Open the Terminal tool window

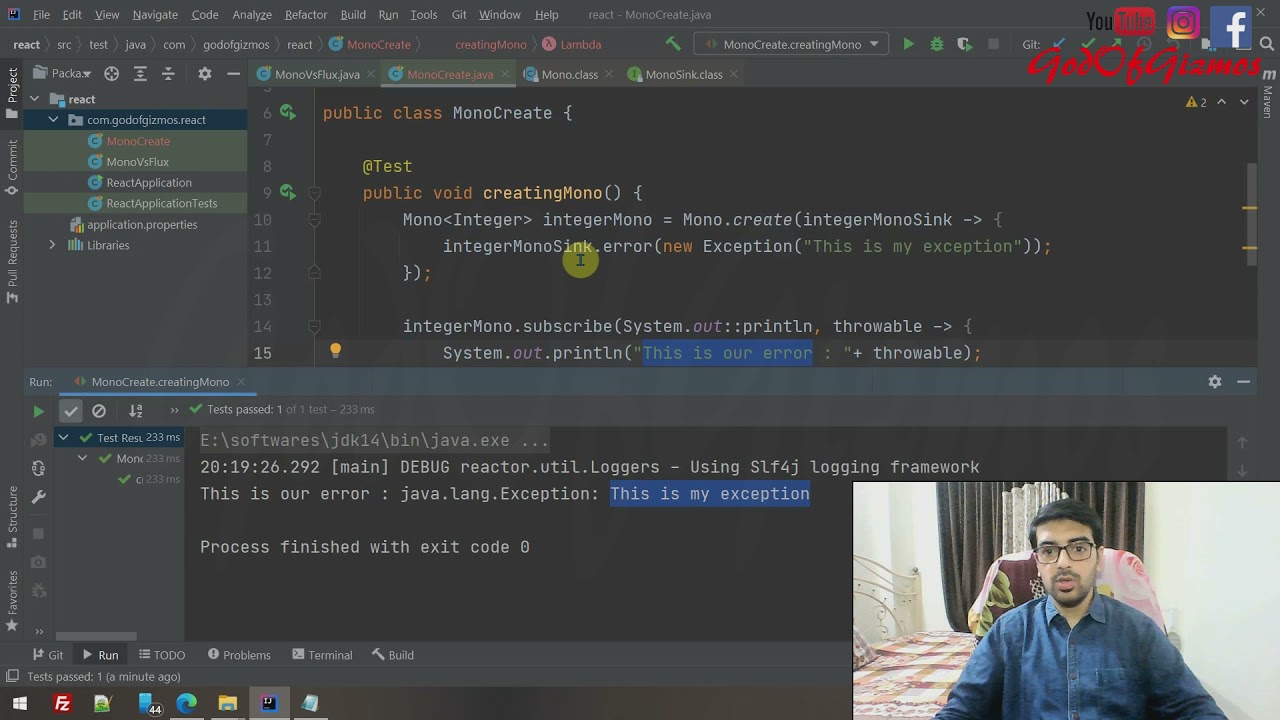pyautogui.click(x=322, y=655)
